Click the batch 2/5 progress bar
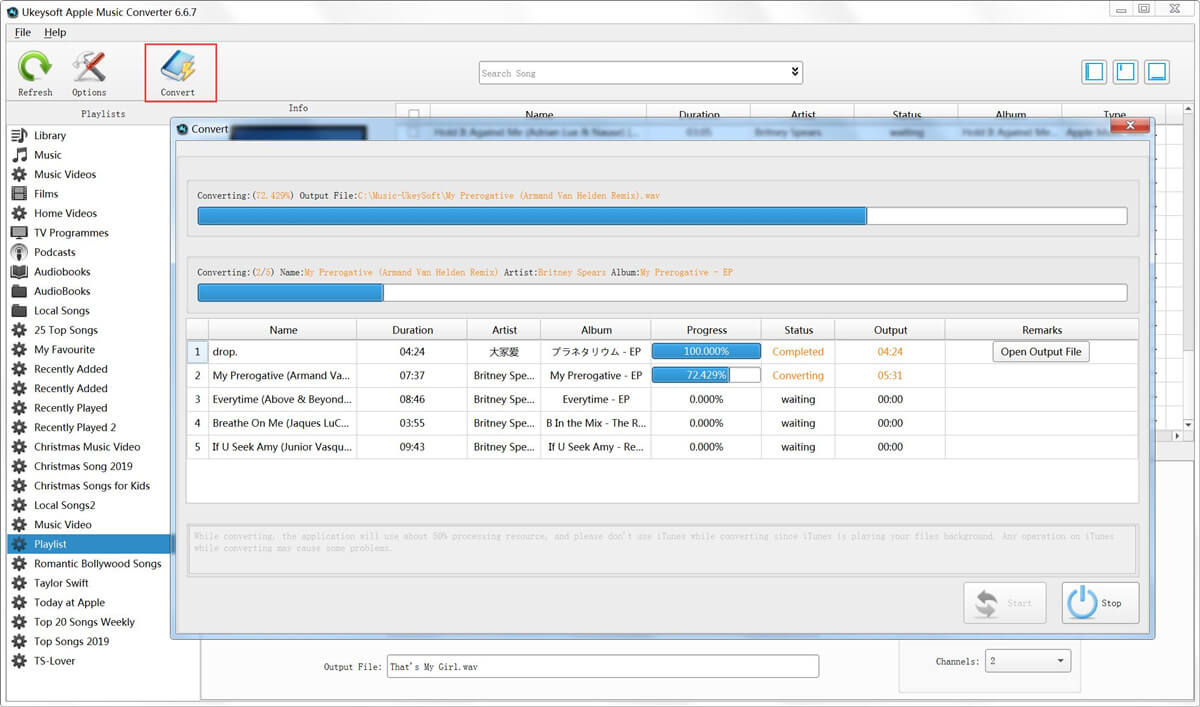1200x707 pixels. click(x=662, y=293)
